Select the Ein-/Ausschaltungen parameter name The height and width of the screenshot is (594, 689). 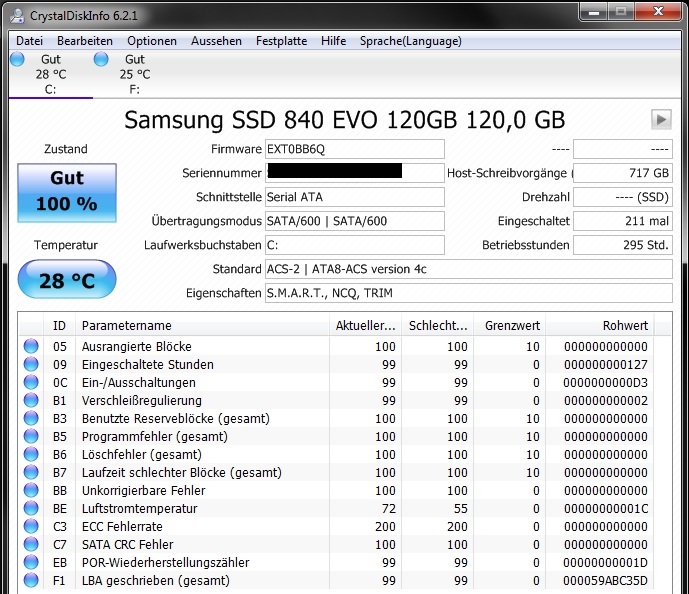(138, 383)
